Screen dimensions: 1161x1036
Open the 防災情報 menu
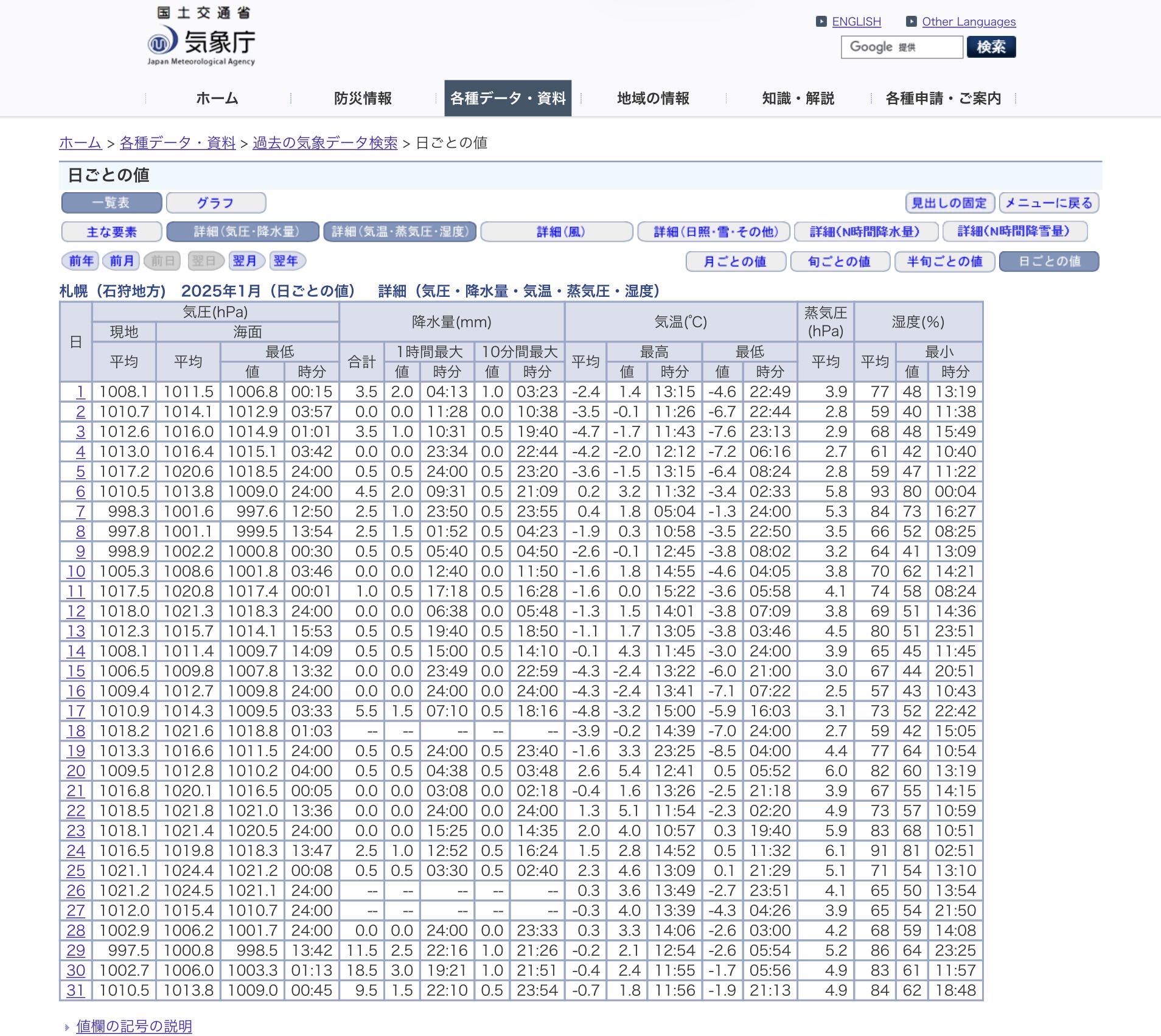(x=363, y=99)
